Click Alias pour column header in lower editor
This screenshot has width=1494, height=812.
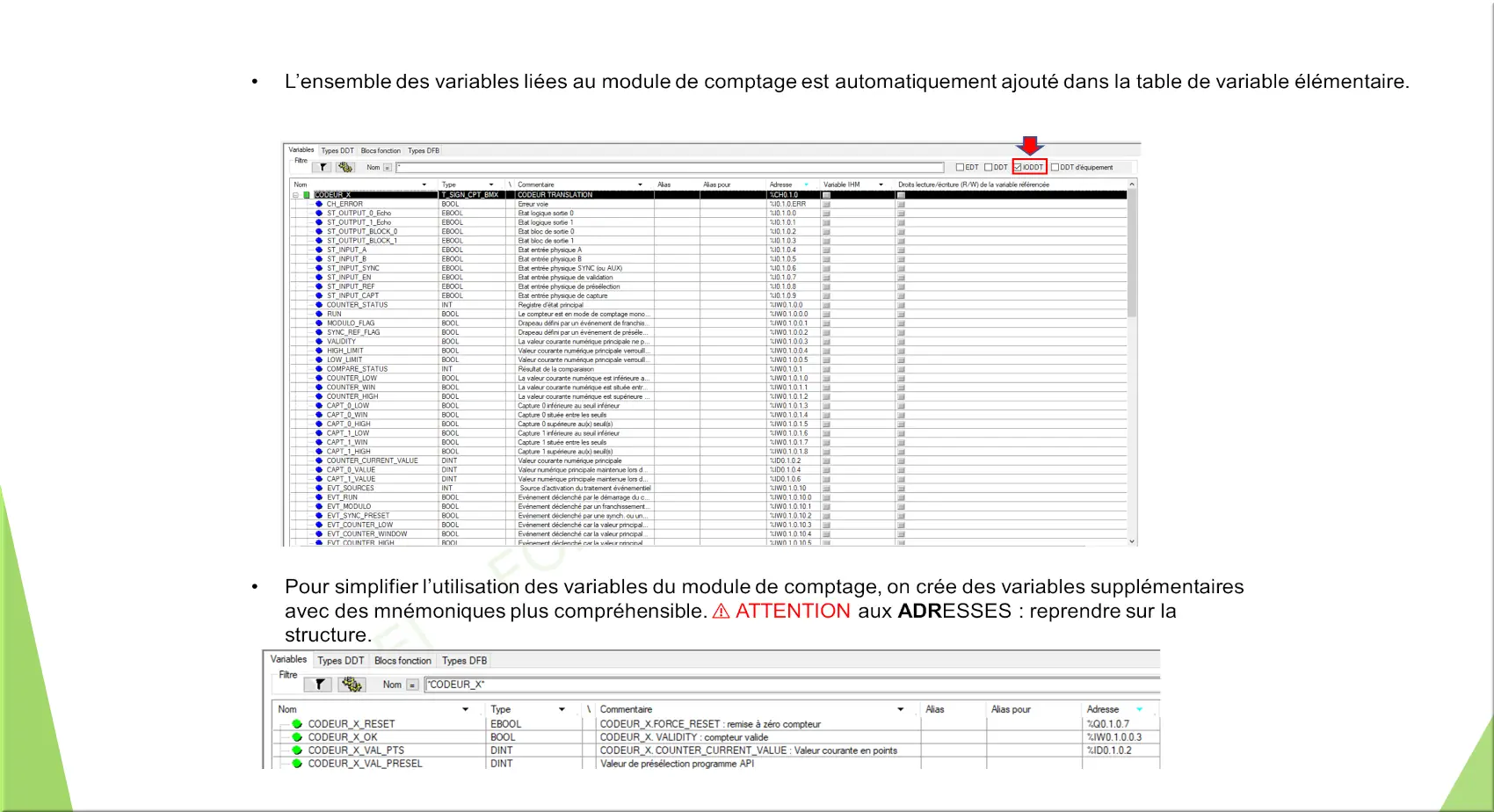tap(1011, 709)
